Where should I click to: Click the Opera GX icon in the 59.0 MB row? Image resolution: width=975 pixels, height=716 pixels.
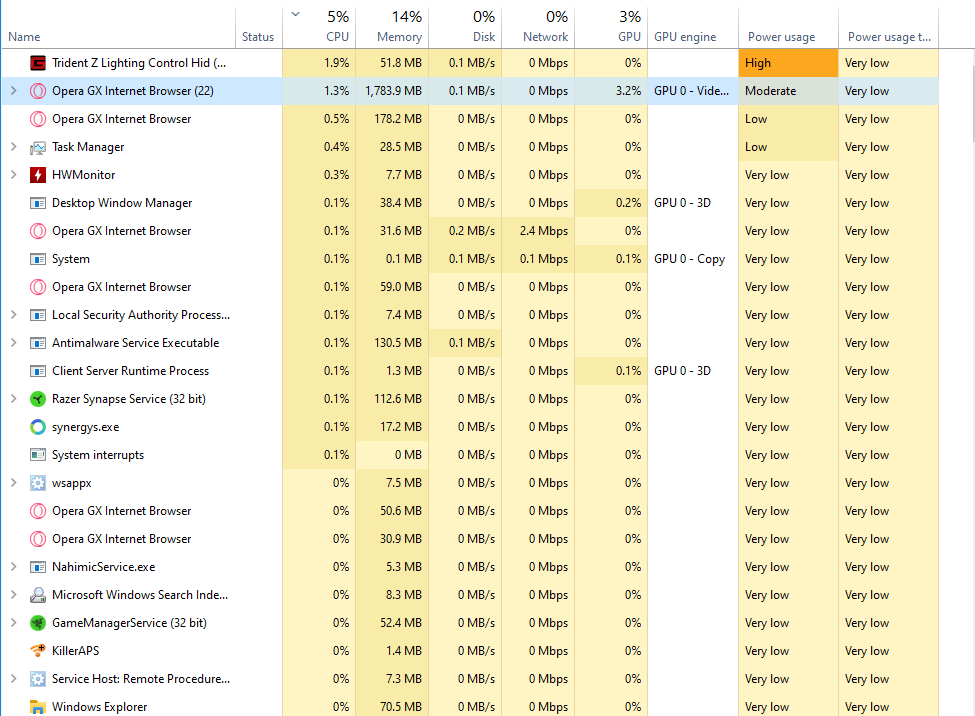(x=38, y=287)
